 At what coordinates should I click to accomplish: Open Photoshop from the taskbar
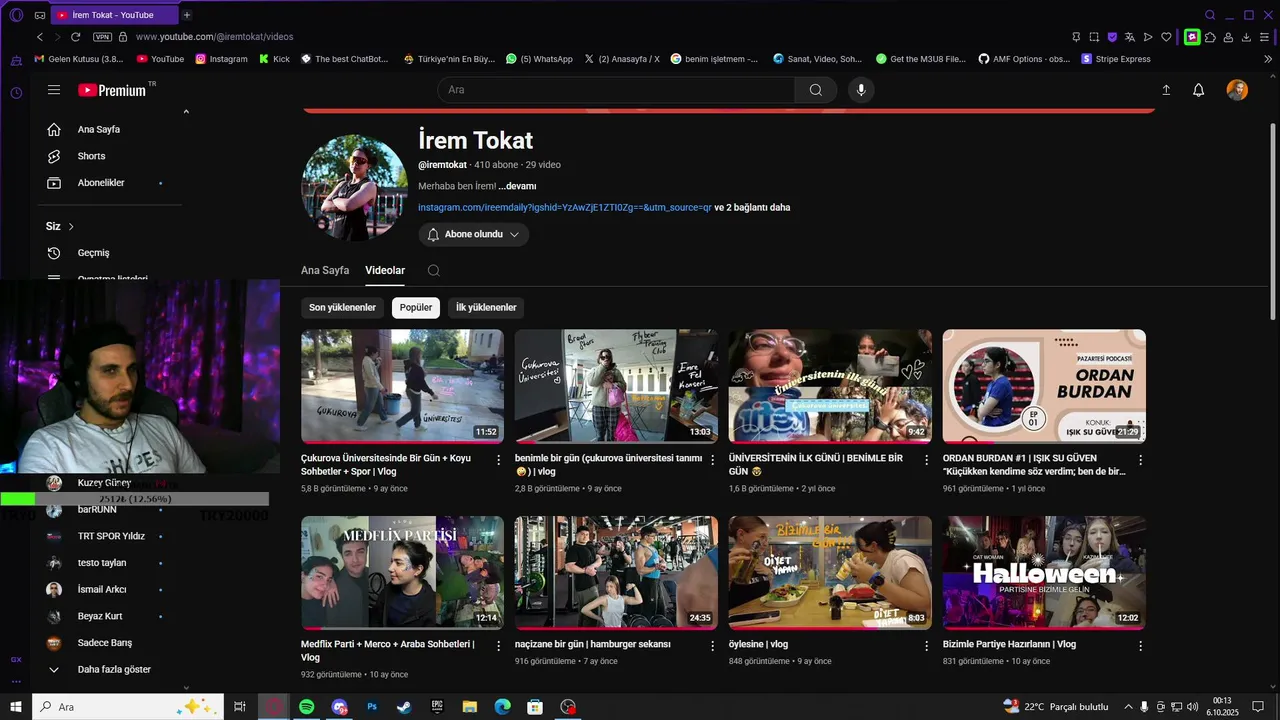tap(372, 707)
